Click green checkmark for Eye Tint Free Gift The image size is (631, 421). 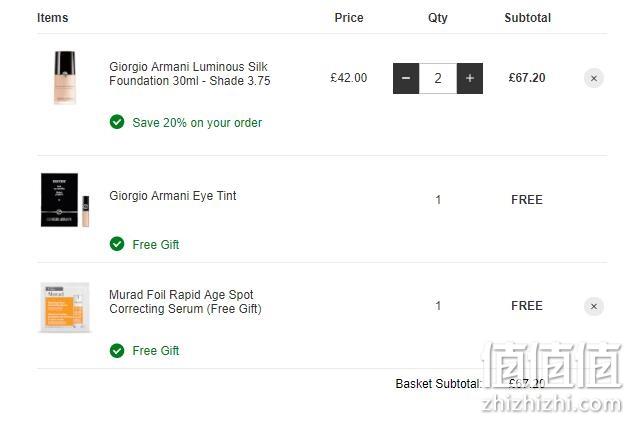coord(117,244)
